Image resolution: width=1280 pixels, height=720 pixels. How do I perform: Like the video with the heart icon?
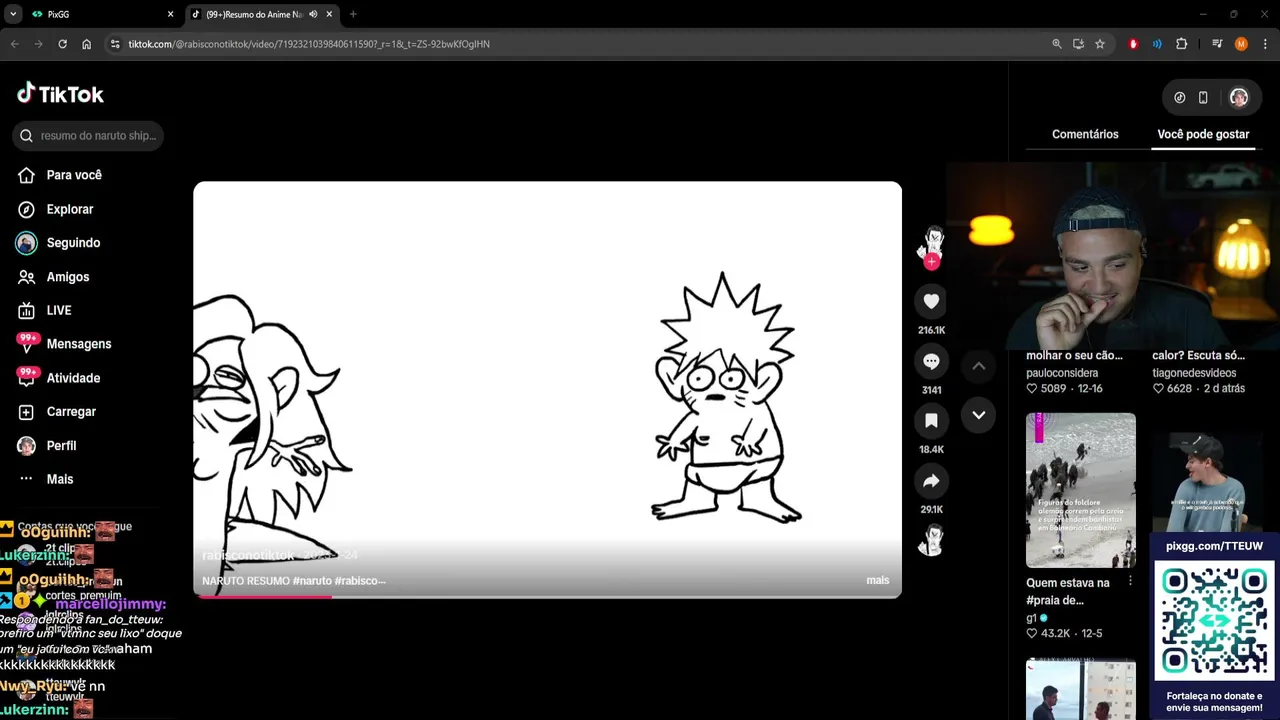click(931, 302)
